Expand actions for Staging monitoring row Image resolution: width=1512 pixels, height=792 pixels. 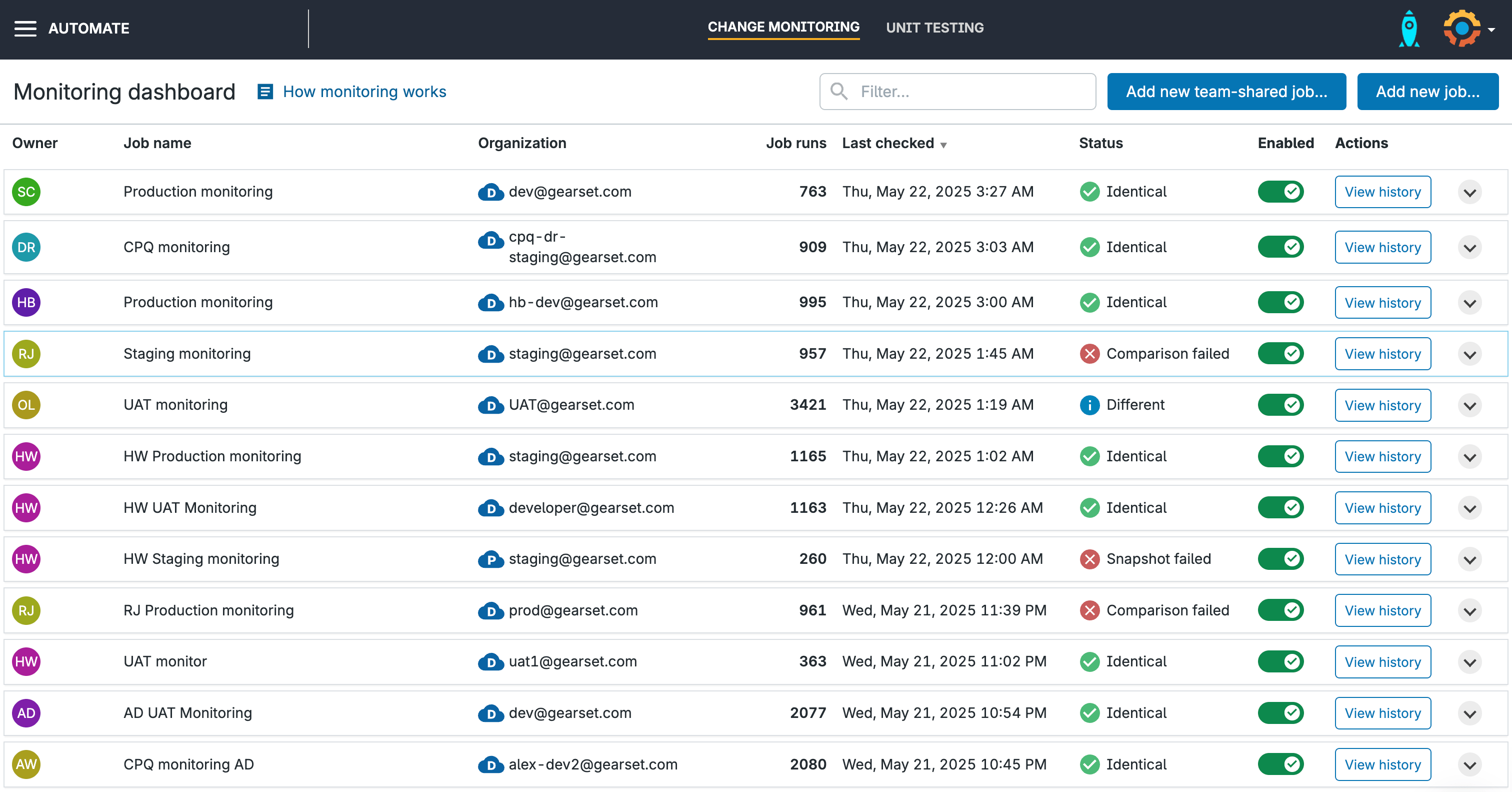point(1469,354)
